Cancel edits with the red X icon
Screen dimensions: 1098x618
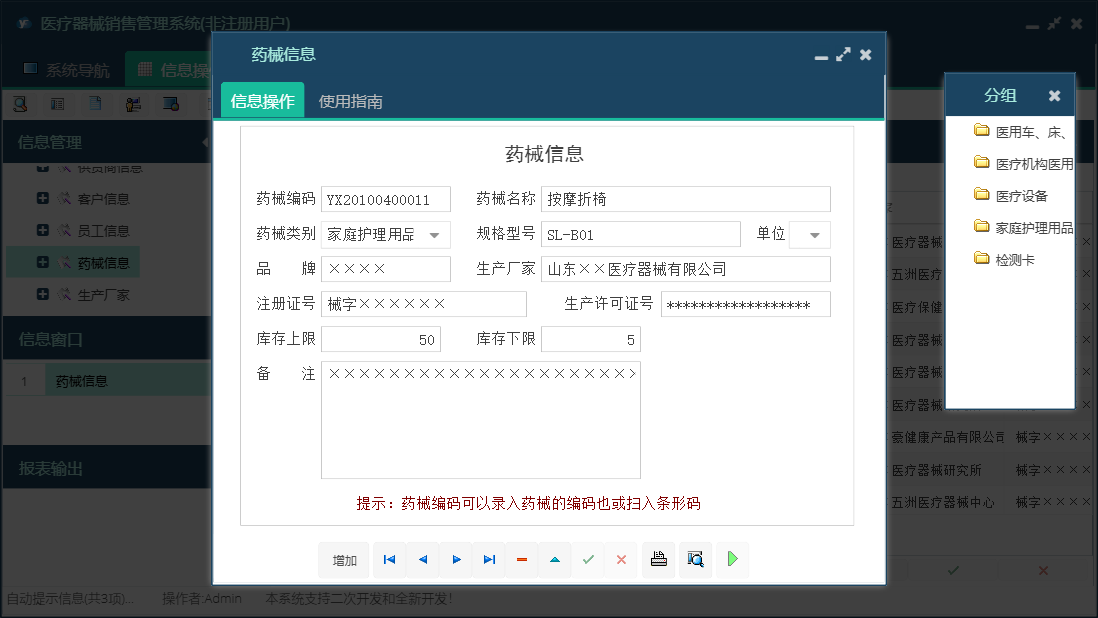point(621,560)
